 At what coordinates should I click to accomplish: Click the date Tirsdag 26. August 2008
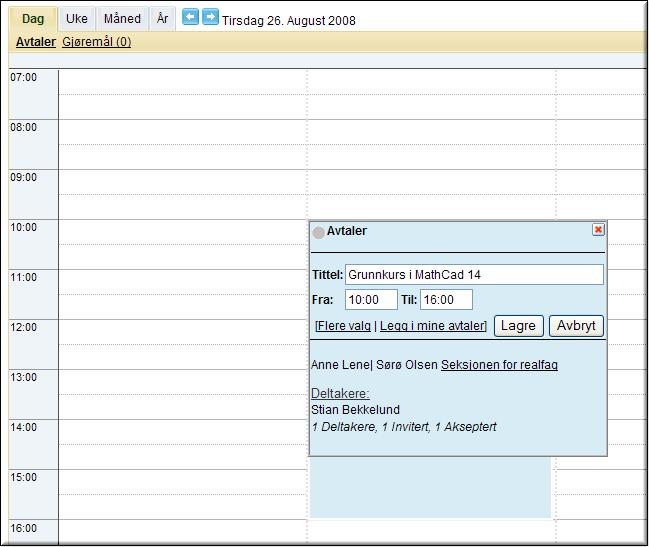pos(289,21)
